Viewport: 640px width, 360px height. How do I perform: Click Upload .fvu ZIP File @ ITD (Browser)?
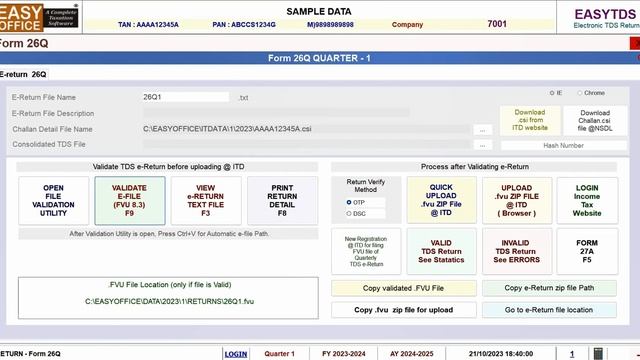click(517, 200)
